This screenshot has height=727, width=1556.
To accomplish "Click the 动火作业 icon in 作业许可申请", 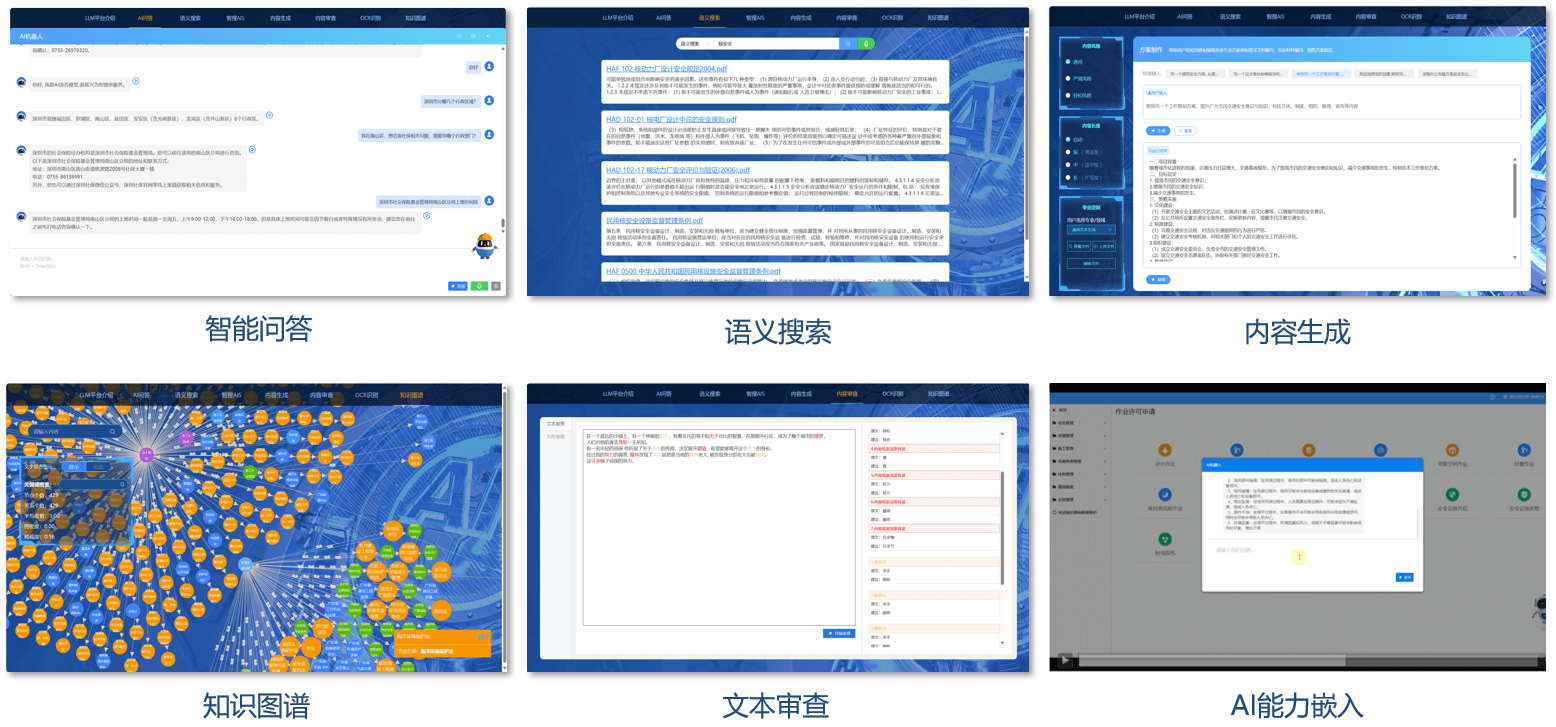I will coord(1166,451).
